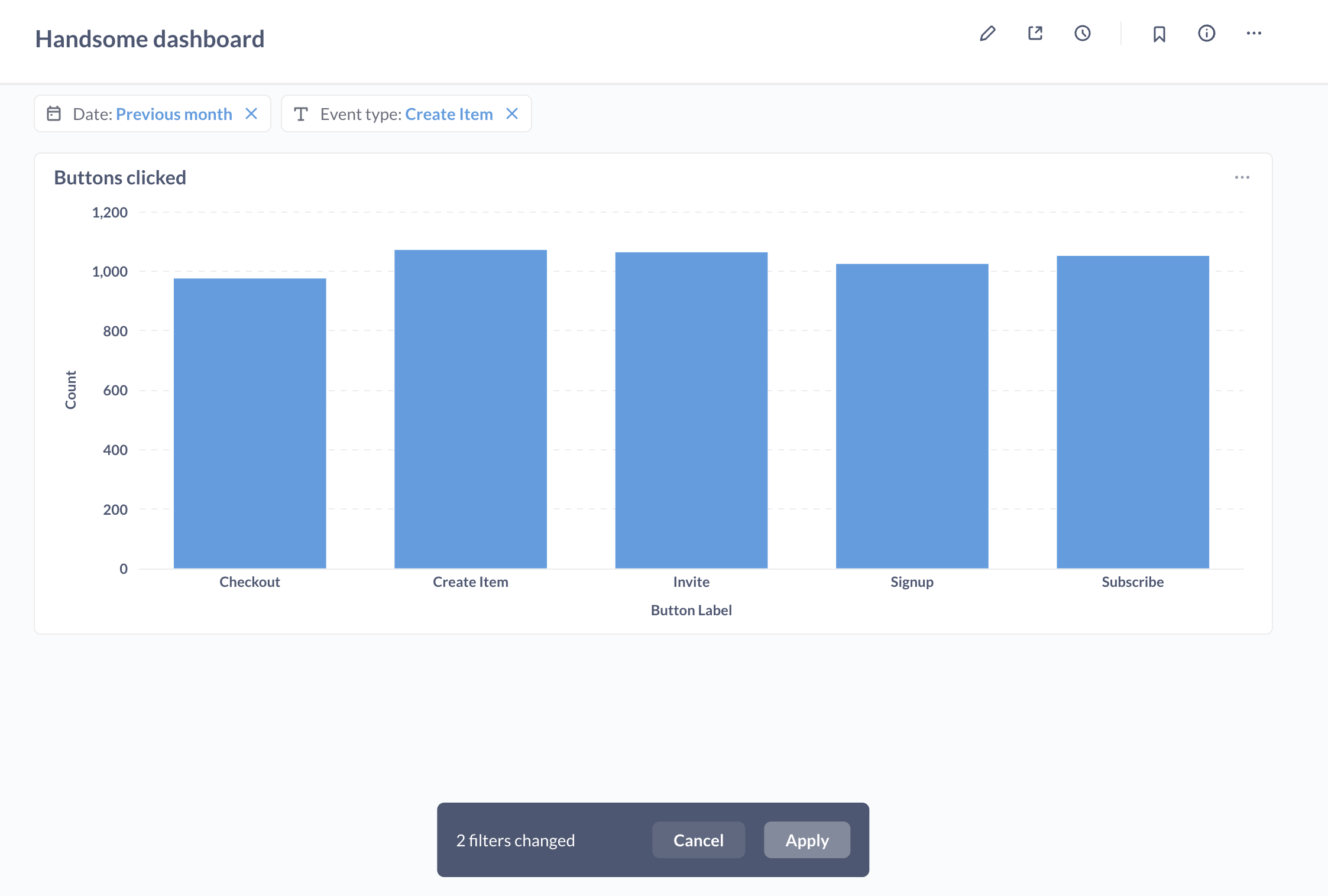
Task: Click the calendar icon on the Date filter
Action: tap(54, 113)
